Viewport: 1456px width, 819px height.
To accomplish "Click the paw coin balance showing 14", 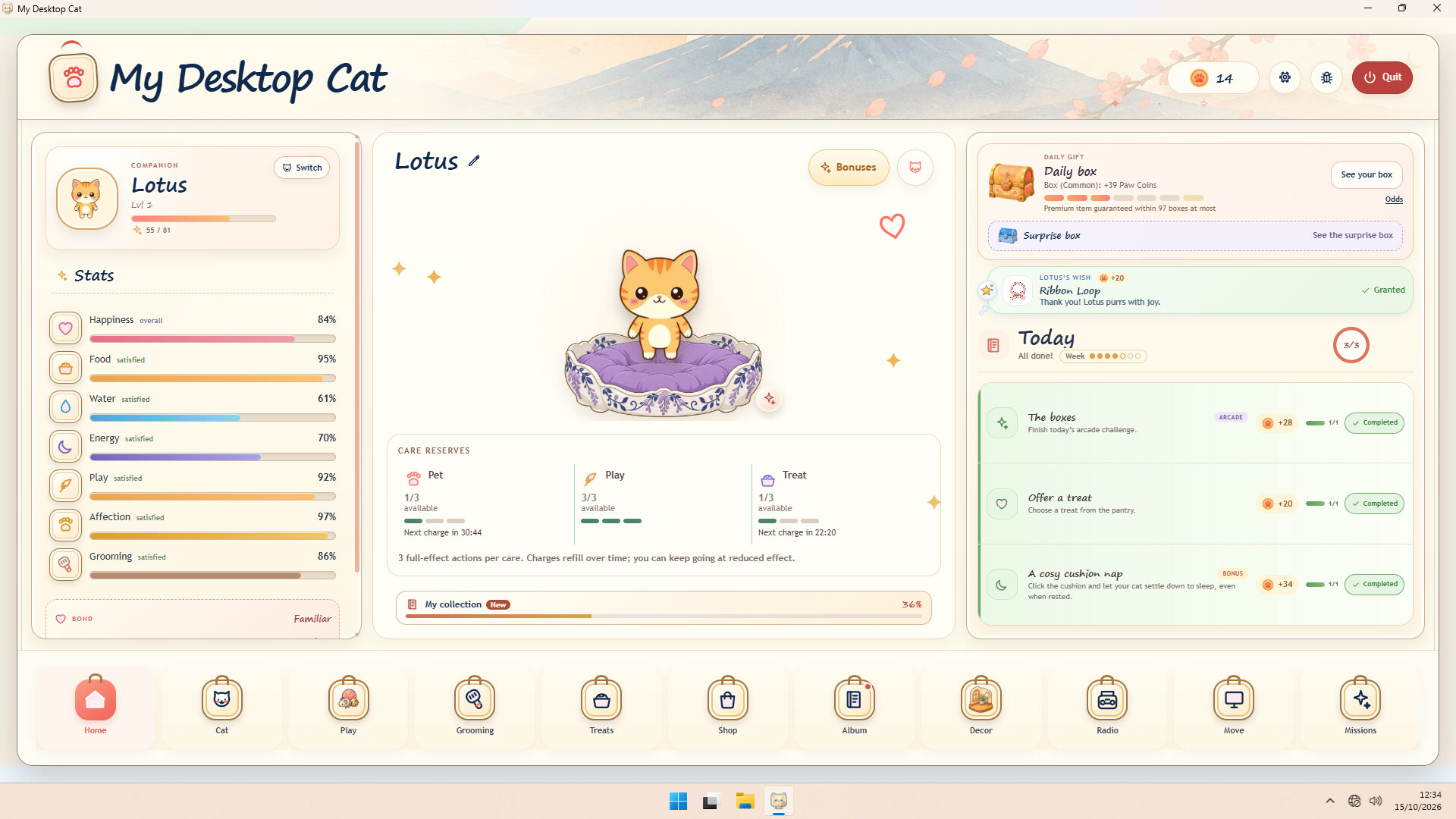I will 1213,78.
